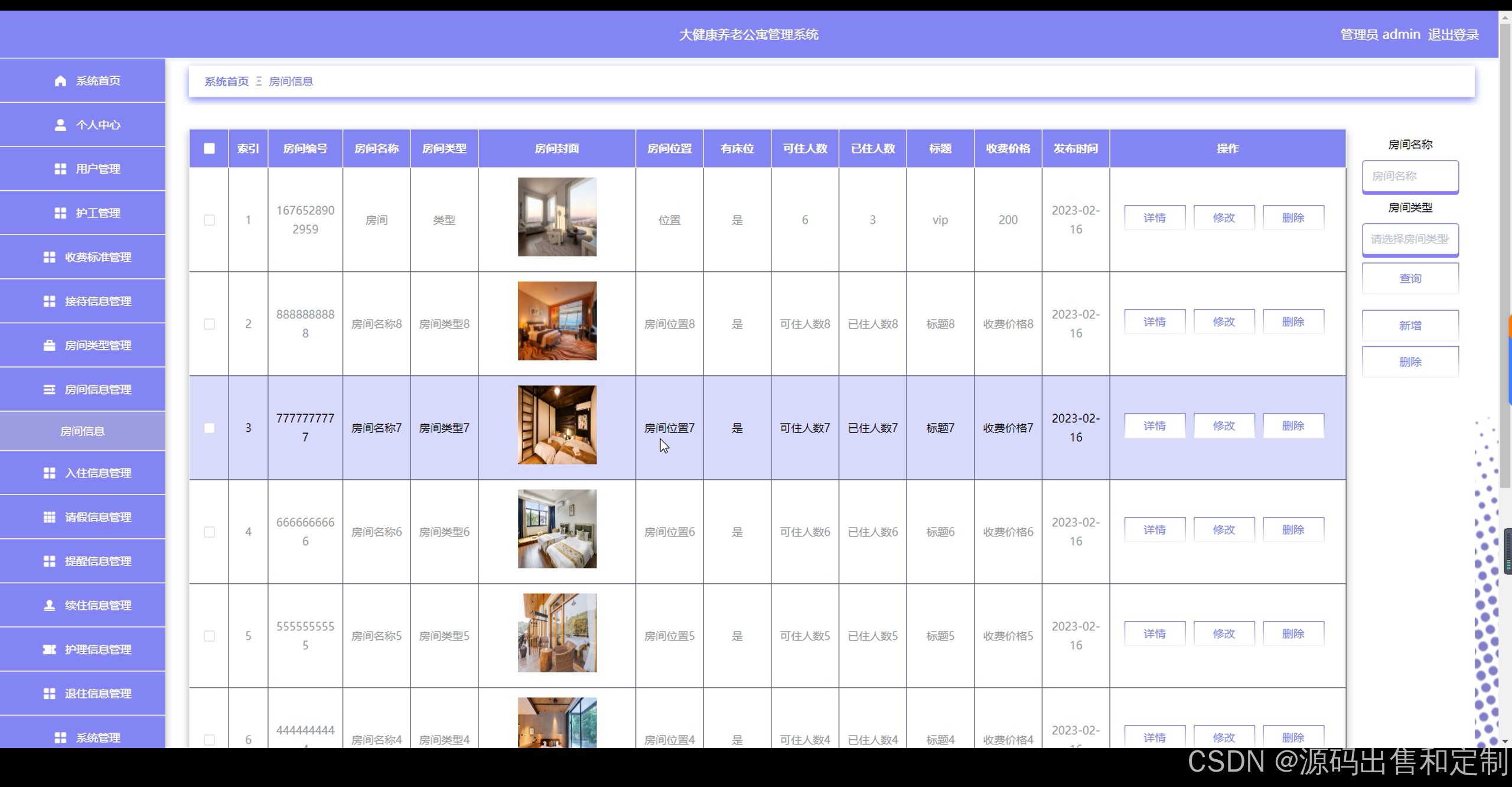Click the user icon beside 续住信息管理
The width and height of the screenshot is (1512, 787).
pos(50,606)
